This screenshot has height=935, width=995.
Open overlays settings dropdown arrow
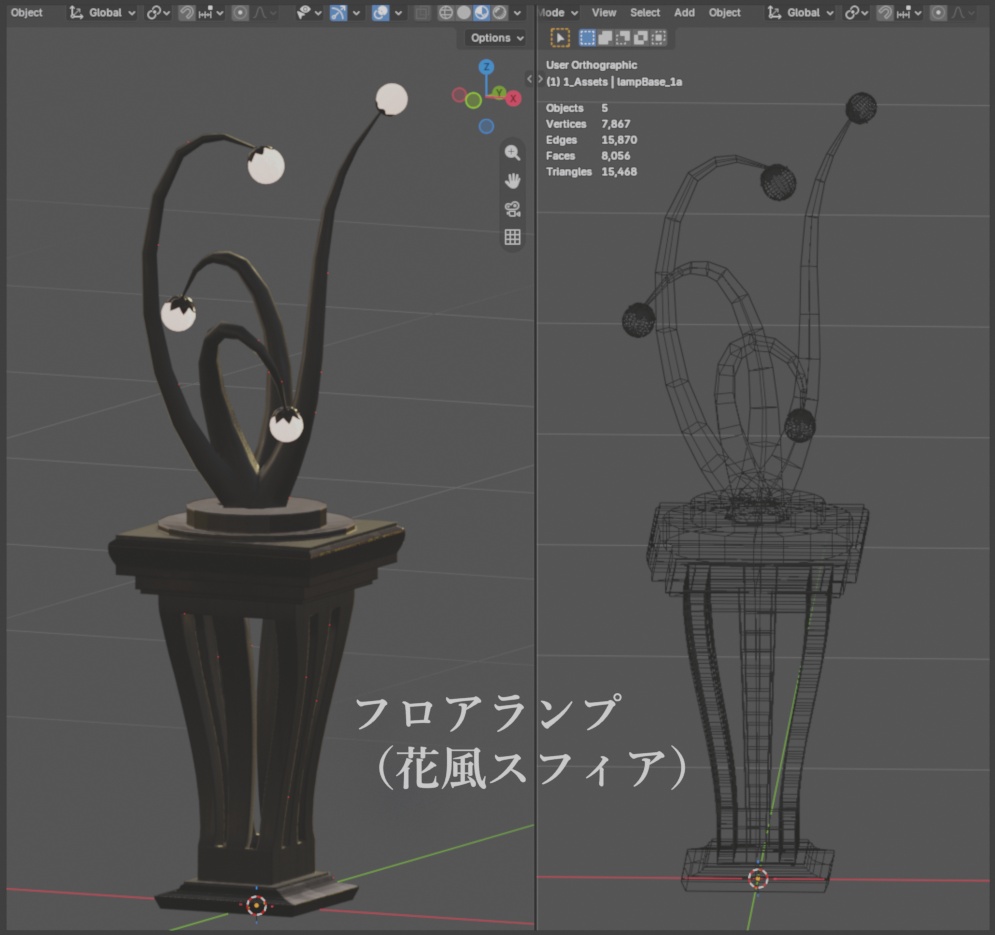398,13
